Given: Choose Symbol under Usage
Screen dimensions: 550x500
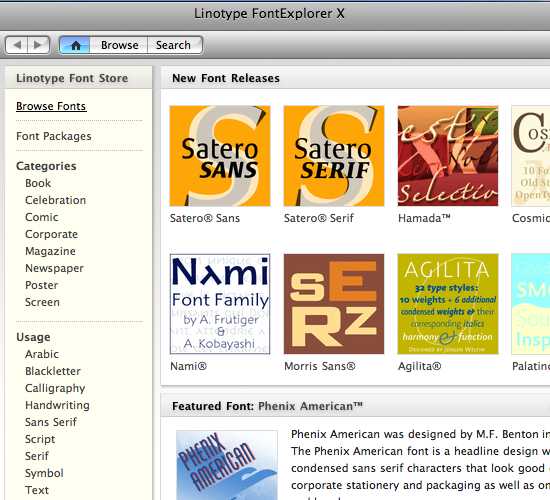Looking at the screenshot, I should (x=44, y=473).
